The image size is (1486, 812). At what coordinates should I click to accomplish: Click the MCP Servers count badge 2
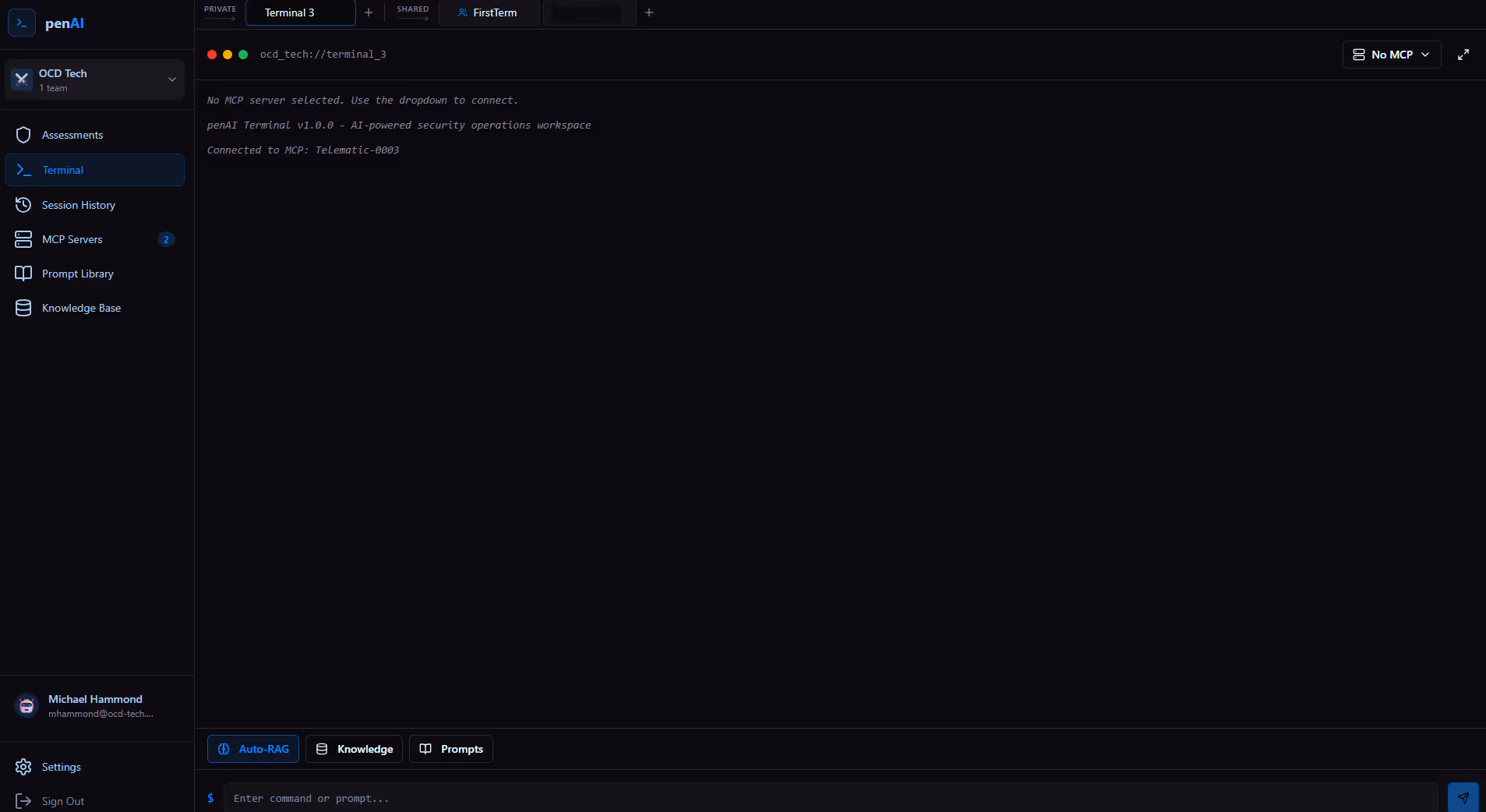click(166, 239)
